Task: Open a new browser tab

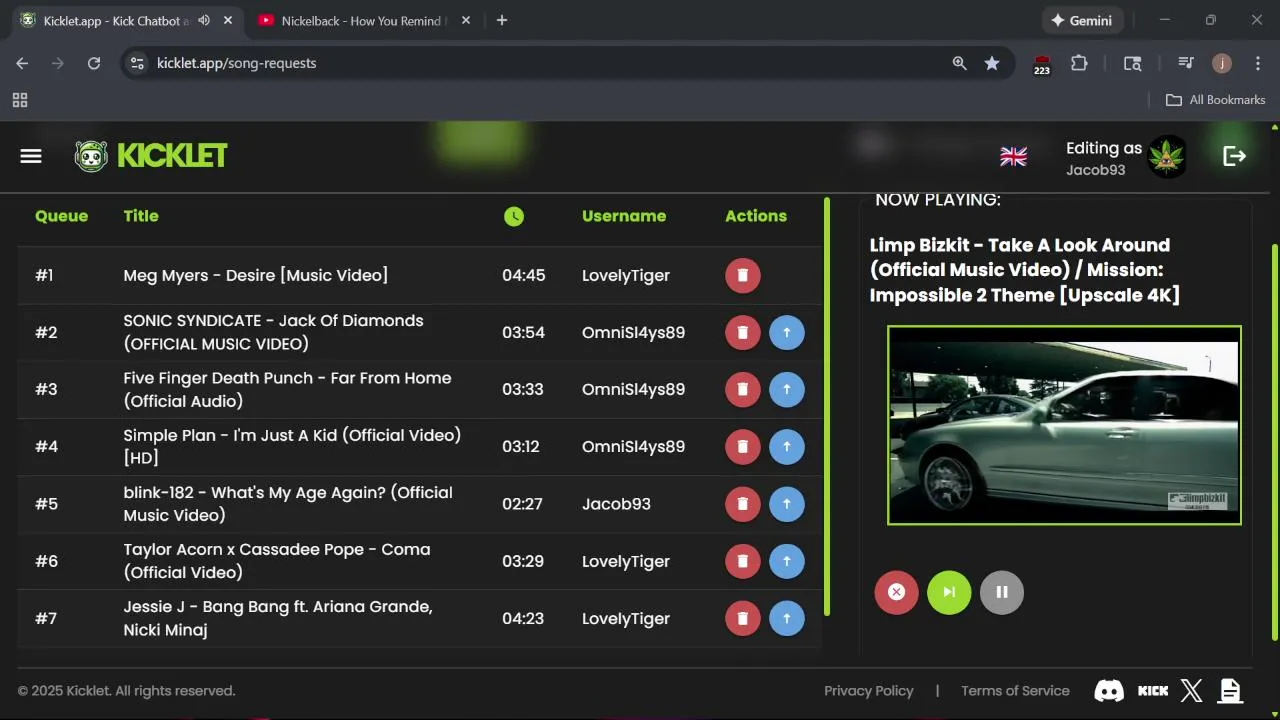Action: tap(502, 20)
